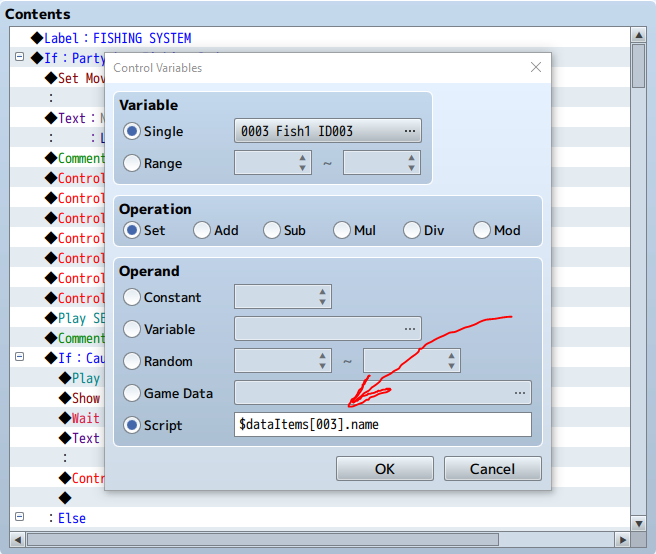Click the Constant value stepper arrows
Image resolution: width=656 pixels, height=554 pixels.
pyautogui.click(x=323, y=297)
